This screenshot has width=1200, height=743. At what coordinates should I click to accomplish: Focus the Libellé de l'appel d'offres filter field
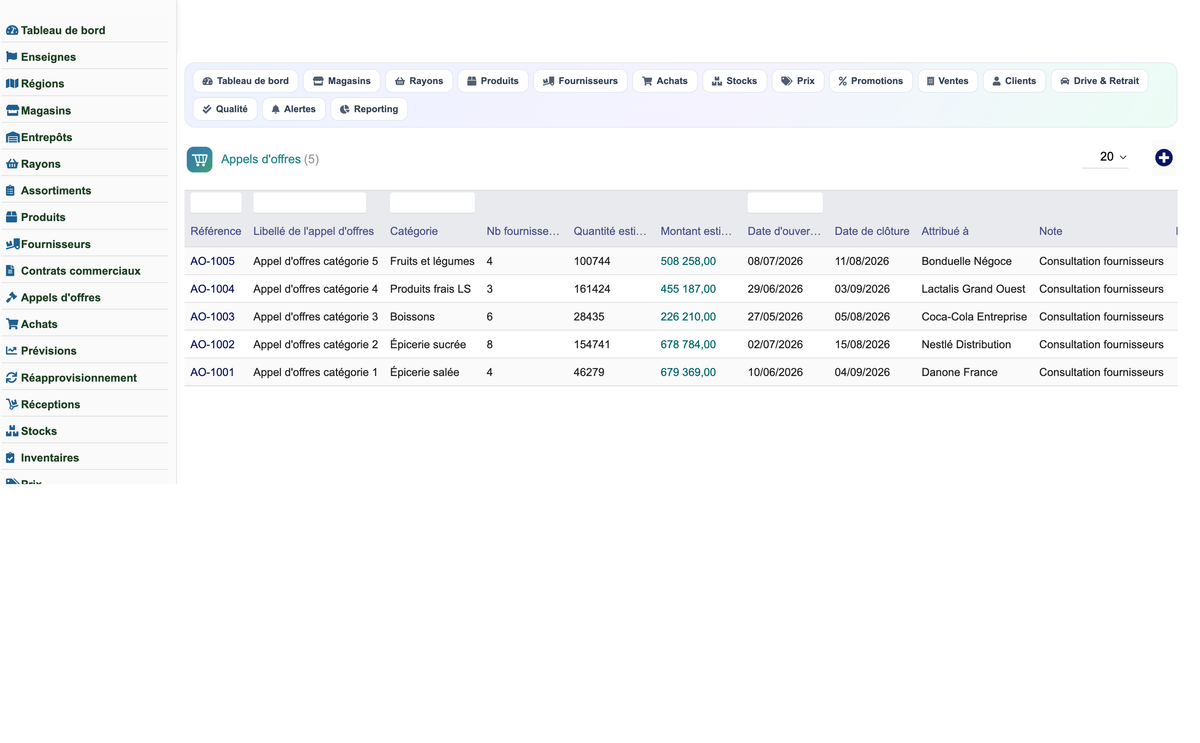(x=310, y=203)
